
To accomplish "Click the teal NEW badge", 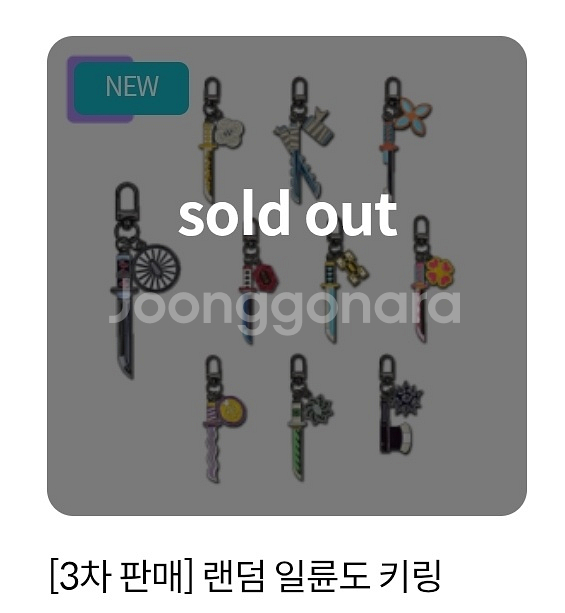I will click(132, 88).
